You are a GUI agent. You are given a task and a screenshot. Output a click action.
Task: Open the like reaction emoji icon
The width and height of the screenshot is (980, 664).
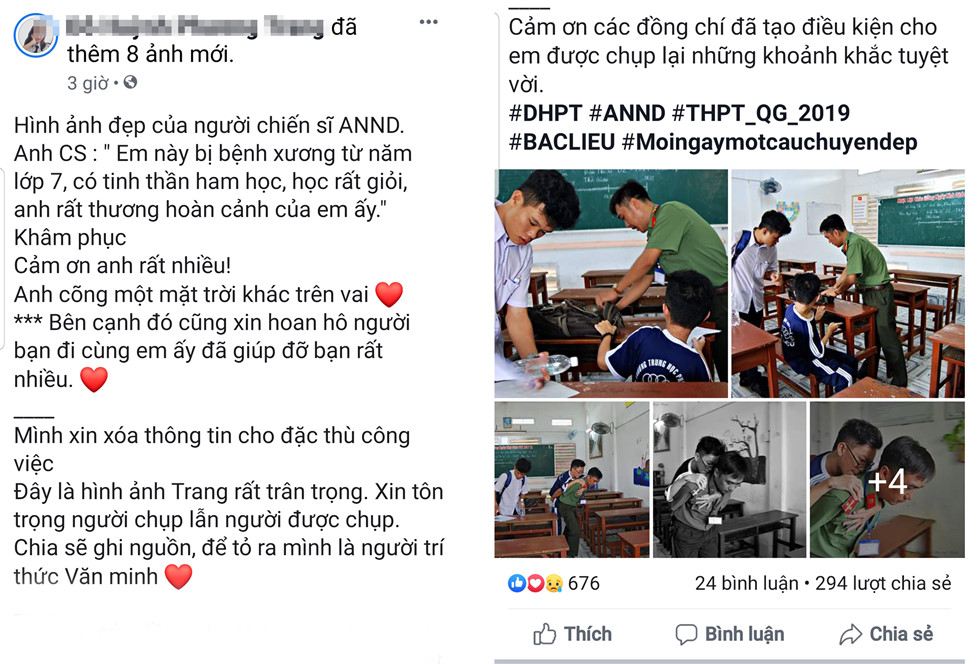[517, 583]
